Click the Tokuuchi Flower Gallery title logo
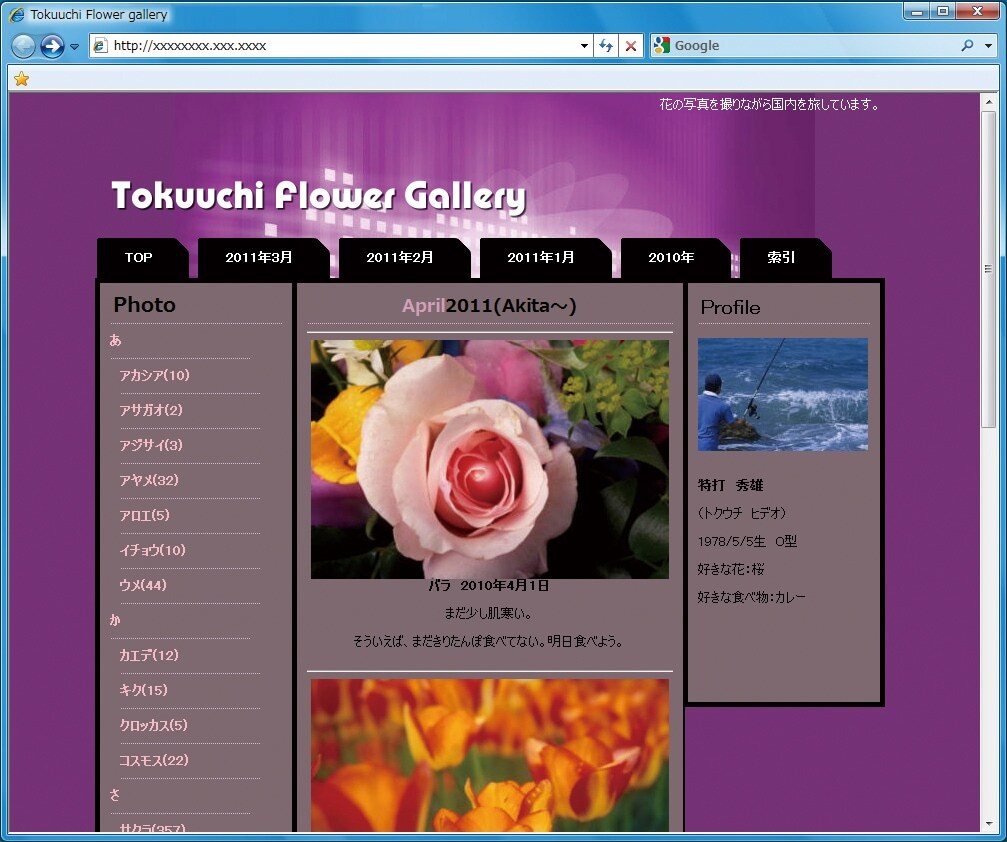 coord(319,196)
